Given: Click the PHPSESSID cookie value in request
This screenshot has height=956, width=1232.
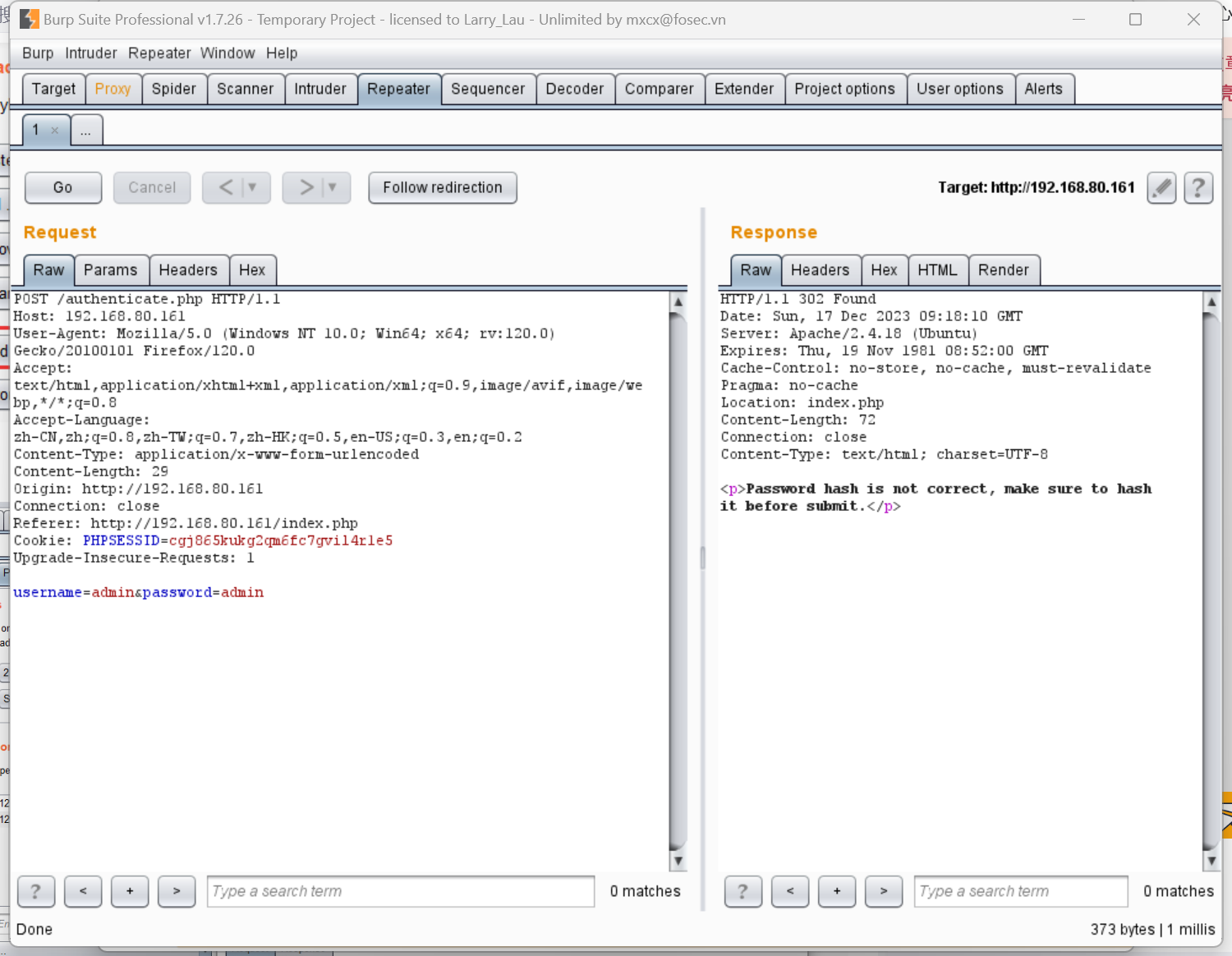Looking at the screenshot, I should click(x=281, y=540).
